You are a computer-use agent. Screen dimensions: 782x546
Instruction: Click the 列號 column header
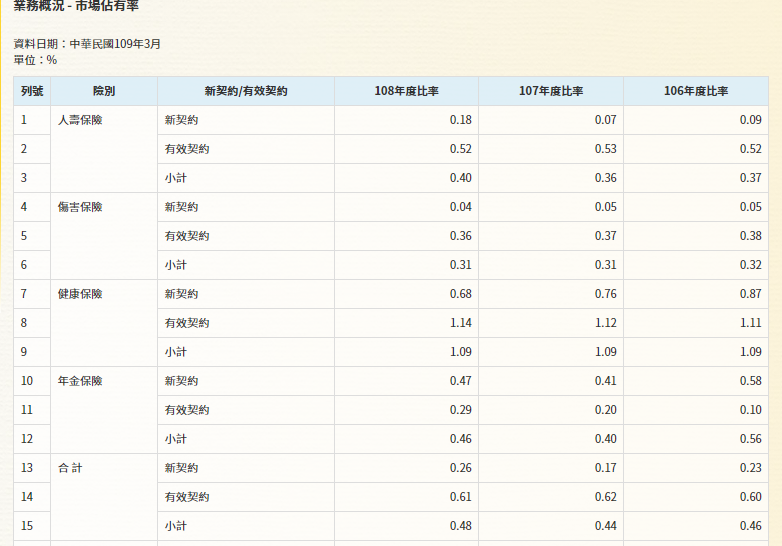[32, 91]
